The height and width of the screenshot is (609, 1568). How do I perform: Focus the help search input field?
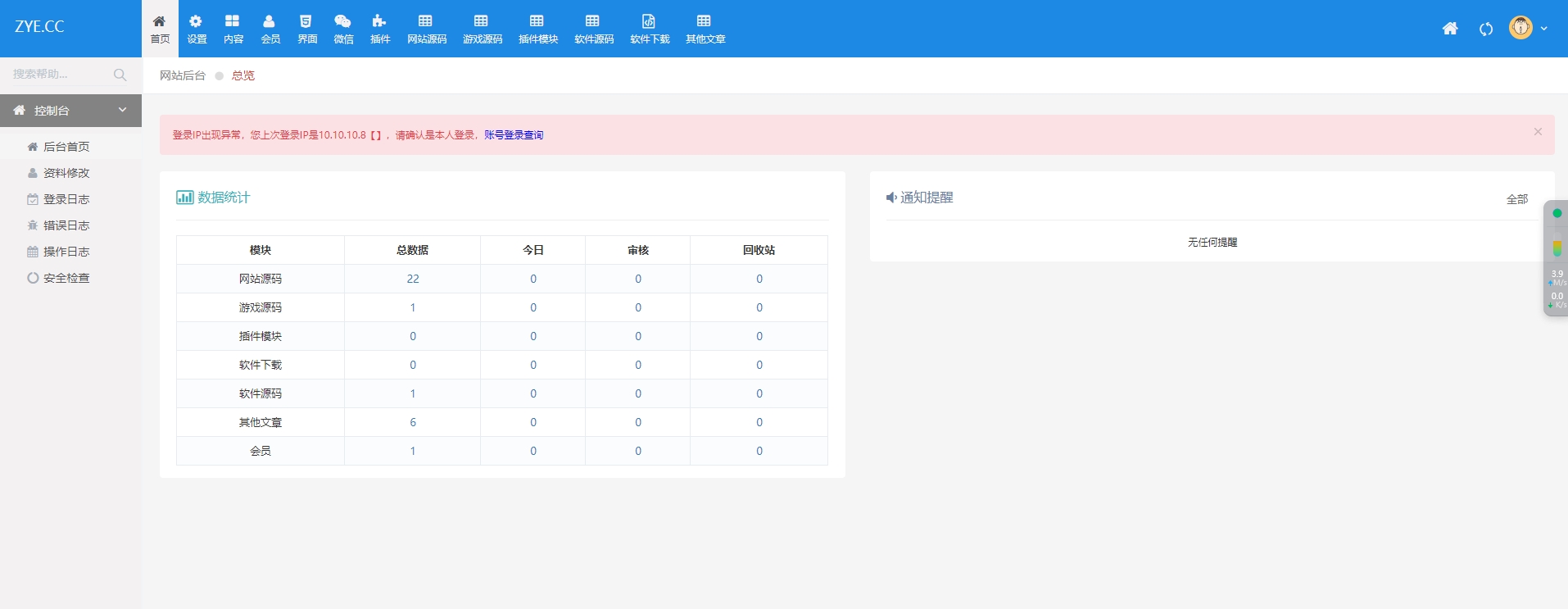pos(57,75)
